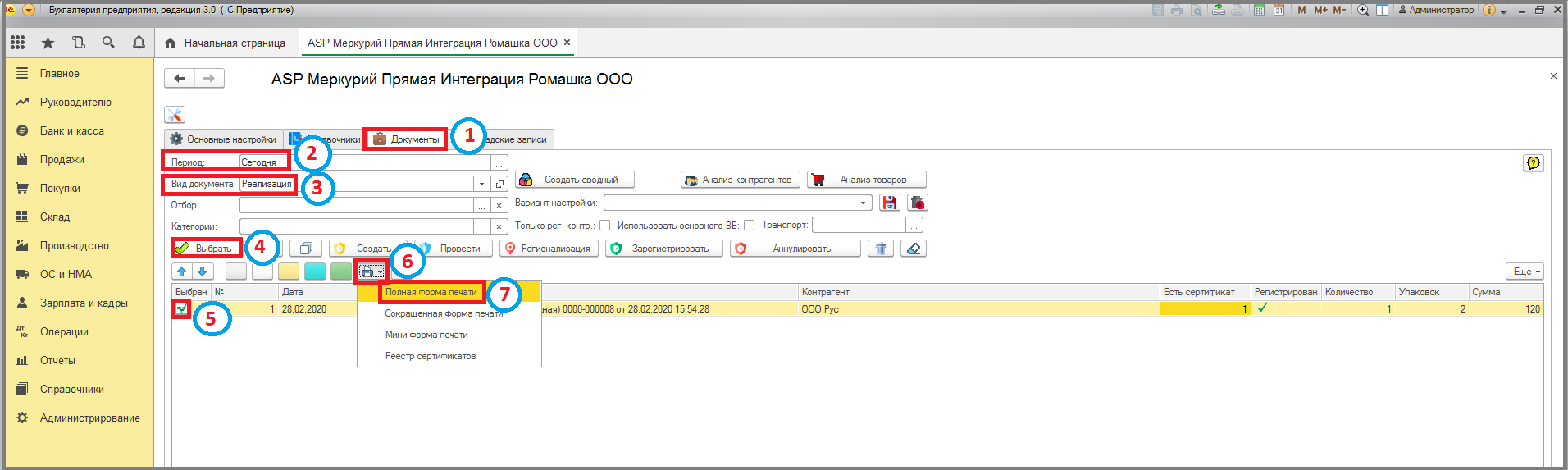Viewport: 1568px width, 470px height.
Task: Open Favorites star icon
Action: point(48,43)
